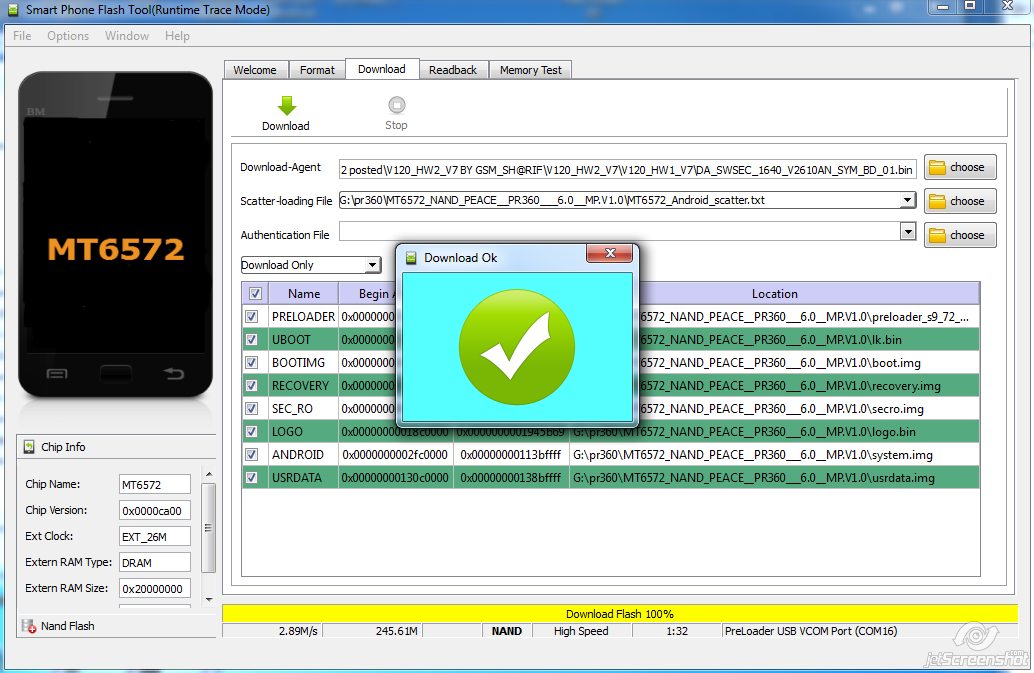The image size is (1034, 673).
Task: Click USRDATA end address 0x00000000138bffff
Action: pyautogui.click(x=511, y=478)
